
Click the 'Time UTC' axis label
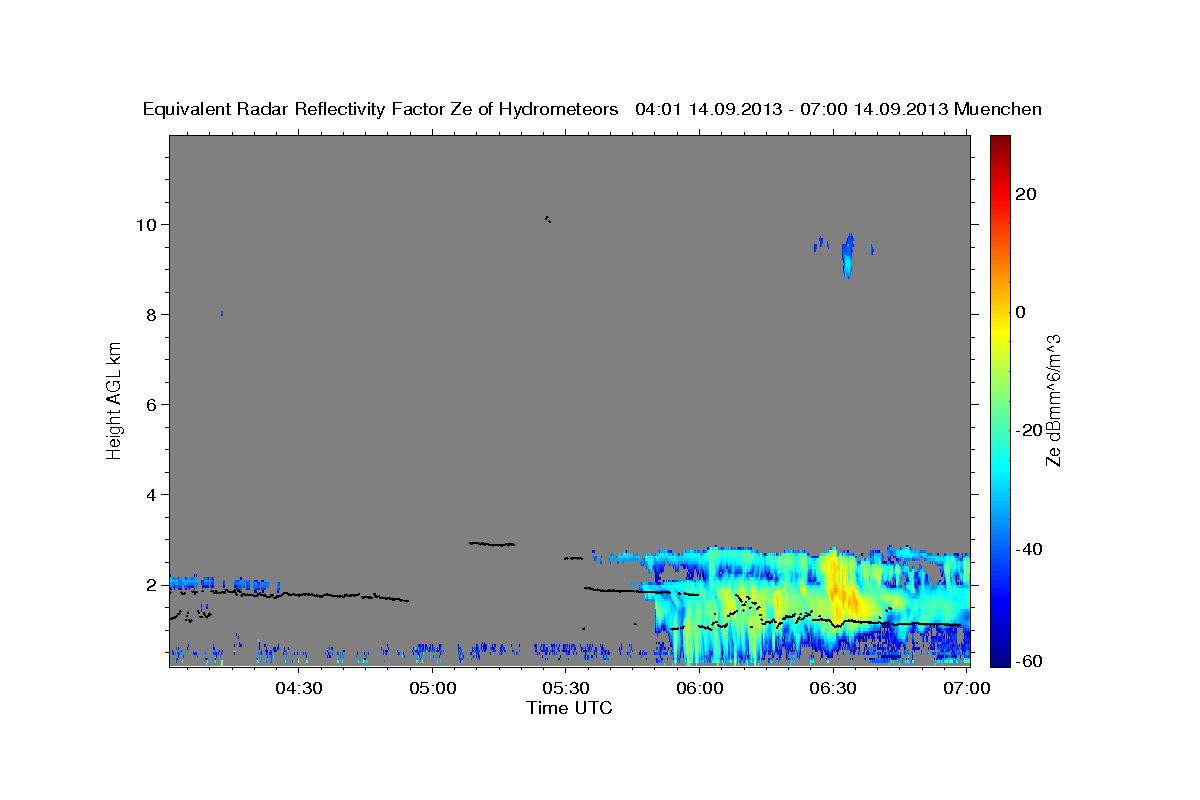point(569,707)
